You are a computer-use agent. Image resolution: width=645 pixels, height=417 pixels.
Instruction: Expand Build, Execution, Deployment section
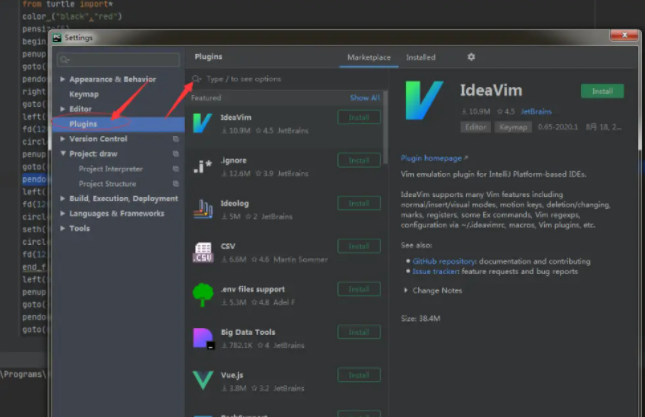click(x=63, y=199)
